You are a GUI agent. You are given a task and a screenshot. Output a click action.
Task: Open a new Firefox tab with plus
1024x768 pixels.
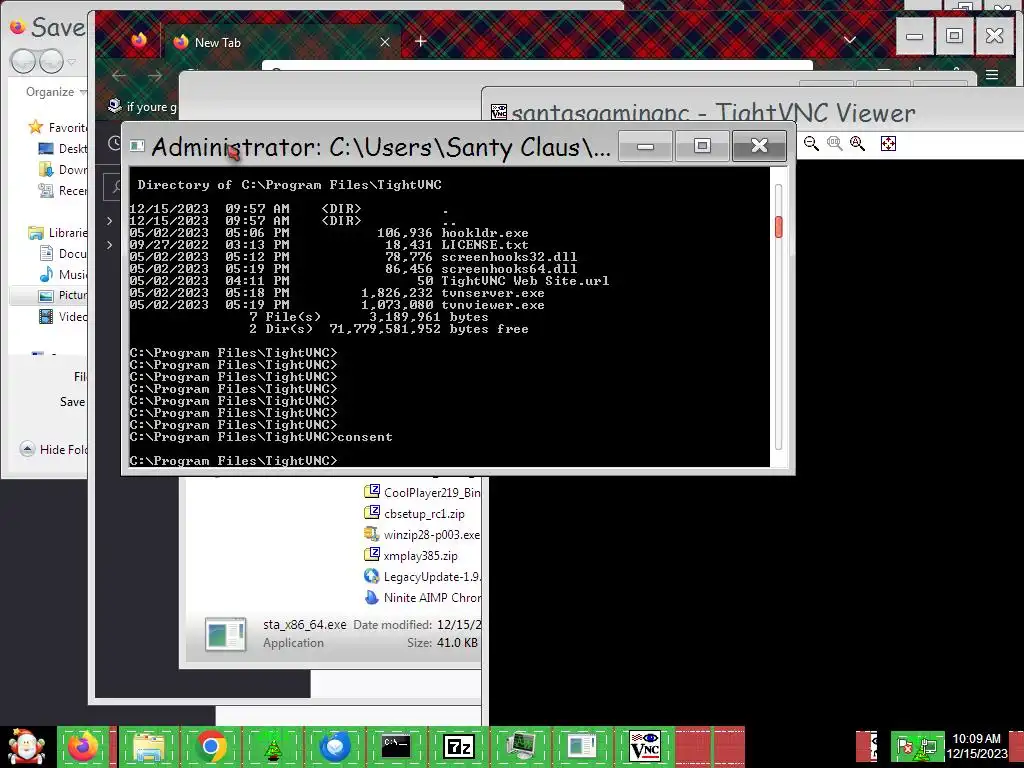point(421,41)
